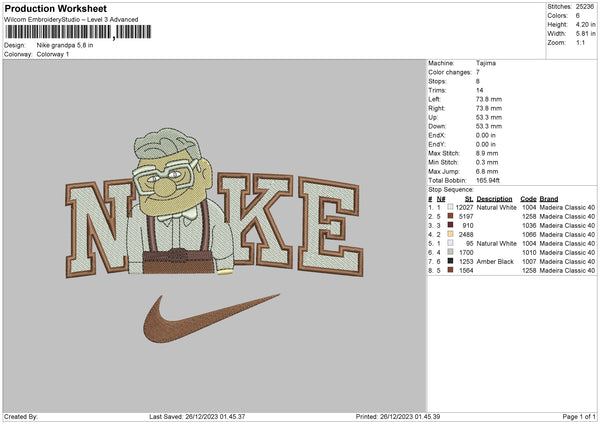Image resolution: width=600 pixels, height=424 pixels.
Task: Click the Brand column header
Action: pyautogui.click(x=549, y=199)
